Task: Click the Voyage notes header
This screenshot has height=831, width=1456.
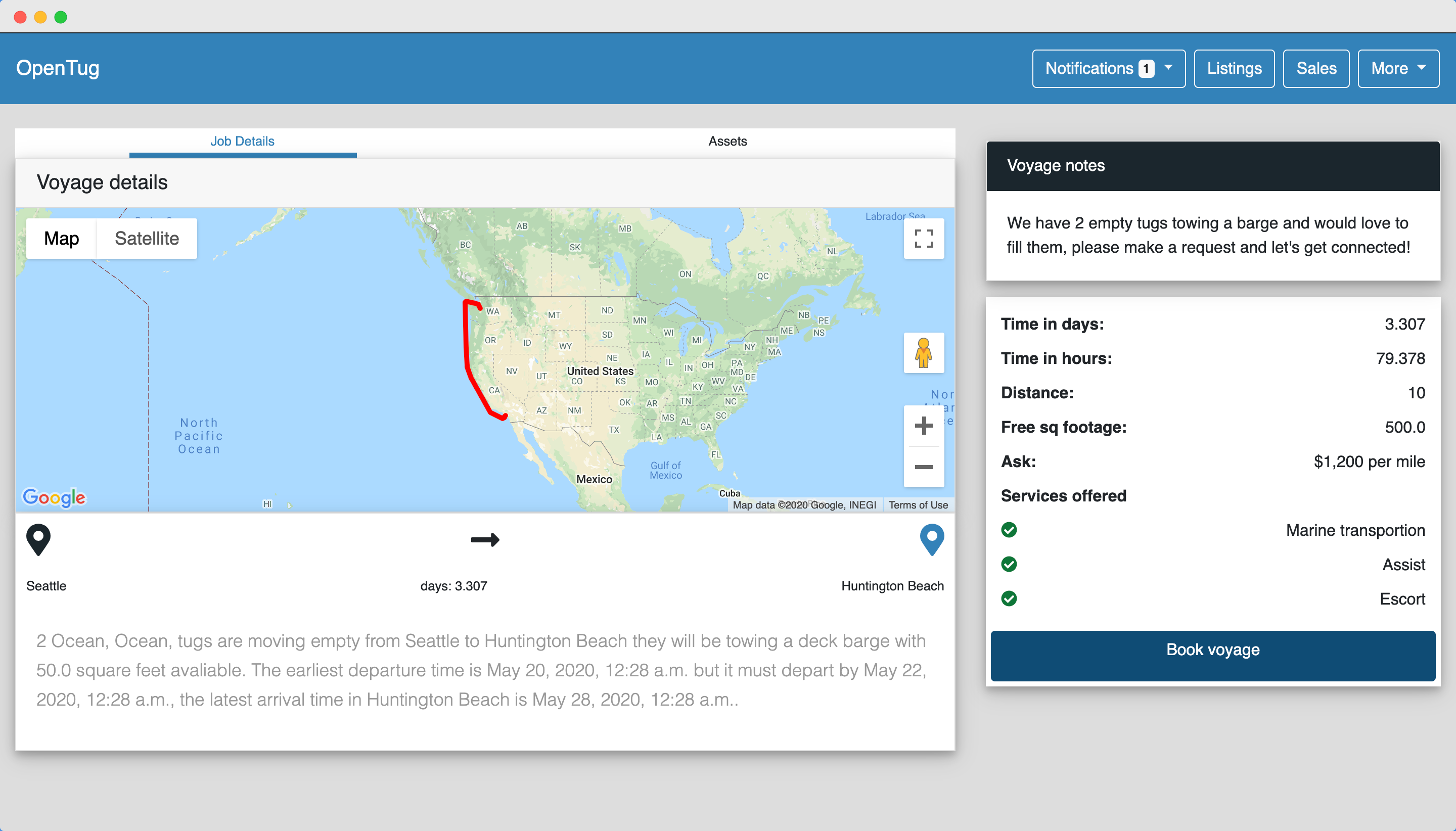Action: pyautogui.click(x=1213, y=166)
